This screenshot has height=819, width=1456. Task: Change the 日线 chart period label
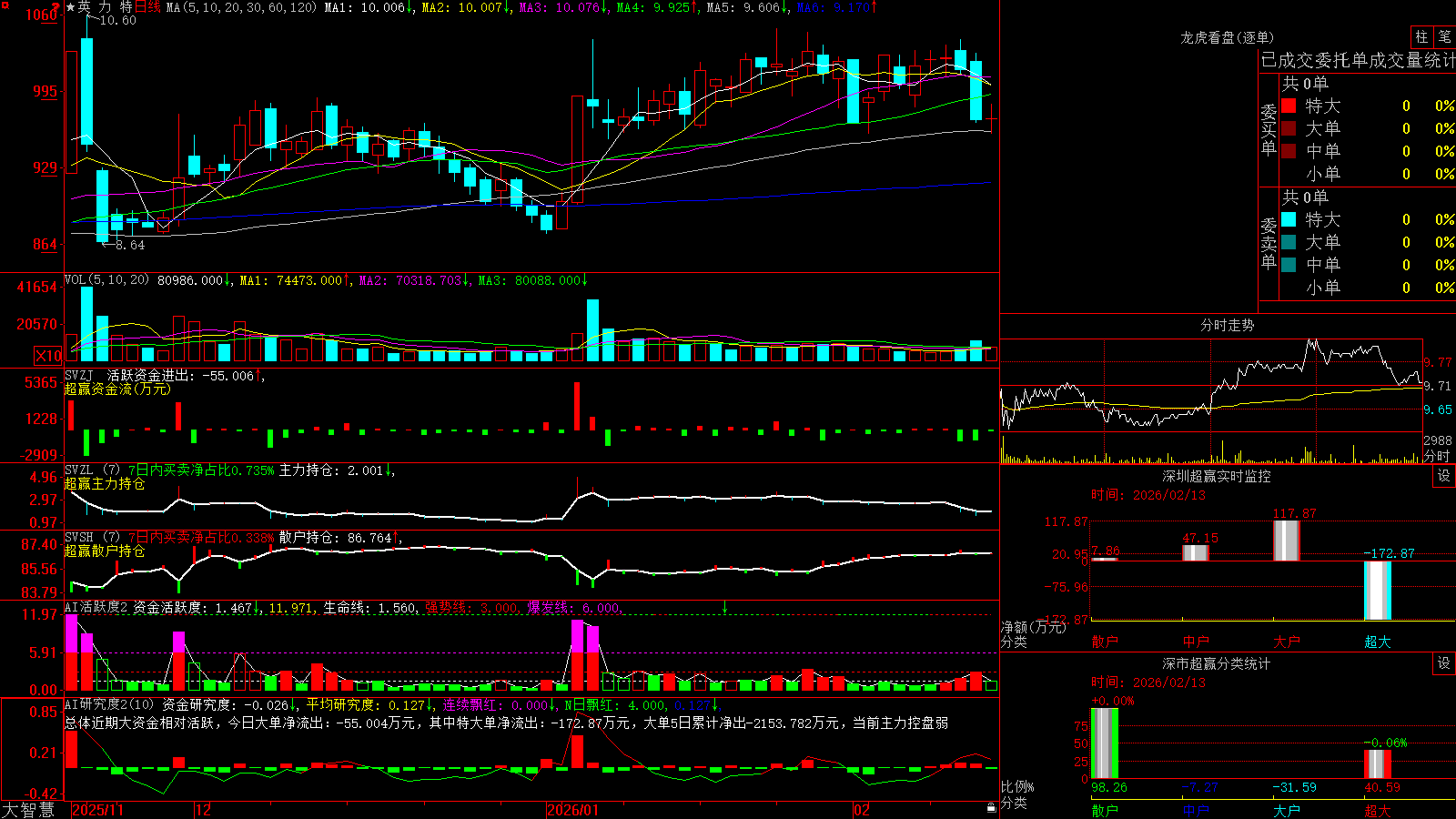point(147,7)
